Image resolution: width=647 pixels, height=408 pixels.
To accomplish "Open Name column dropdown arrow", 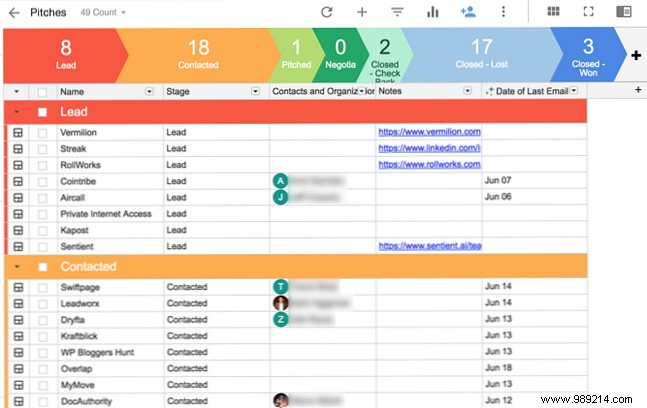I will (149, 91).
